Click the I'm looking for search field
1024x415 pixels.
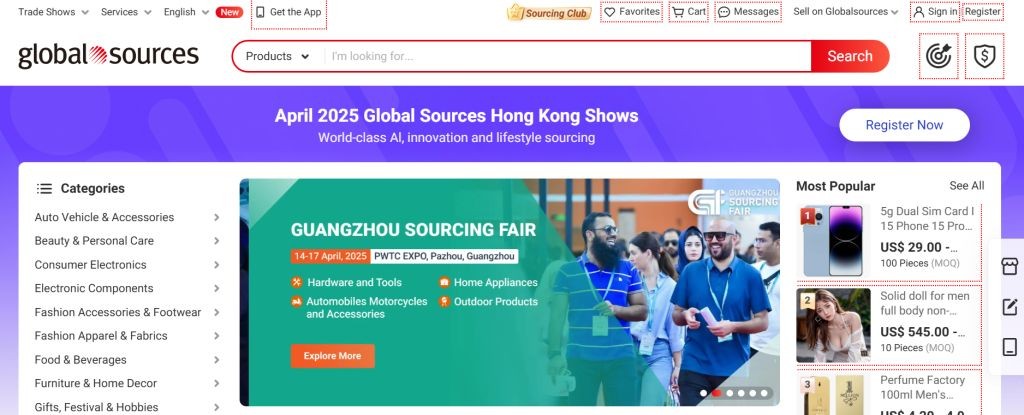(x=567, y=56)
